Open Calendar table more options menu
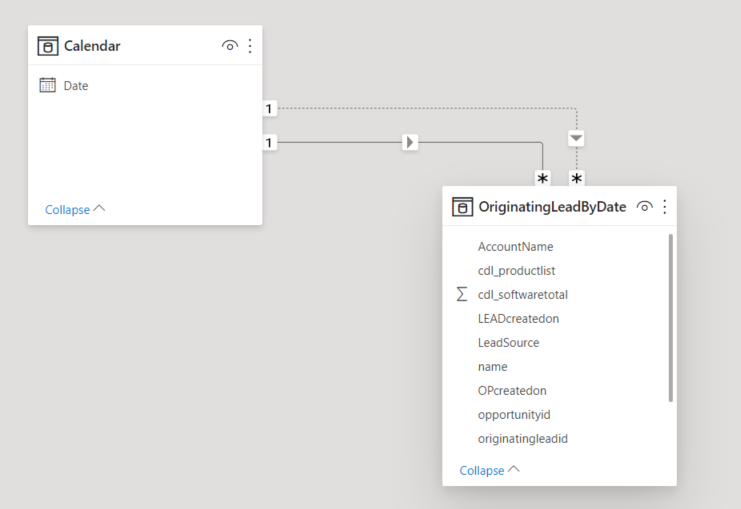The image size is (741, 509). coord(250,46)
